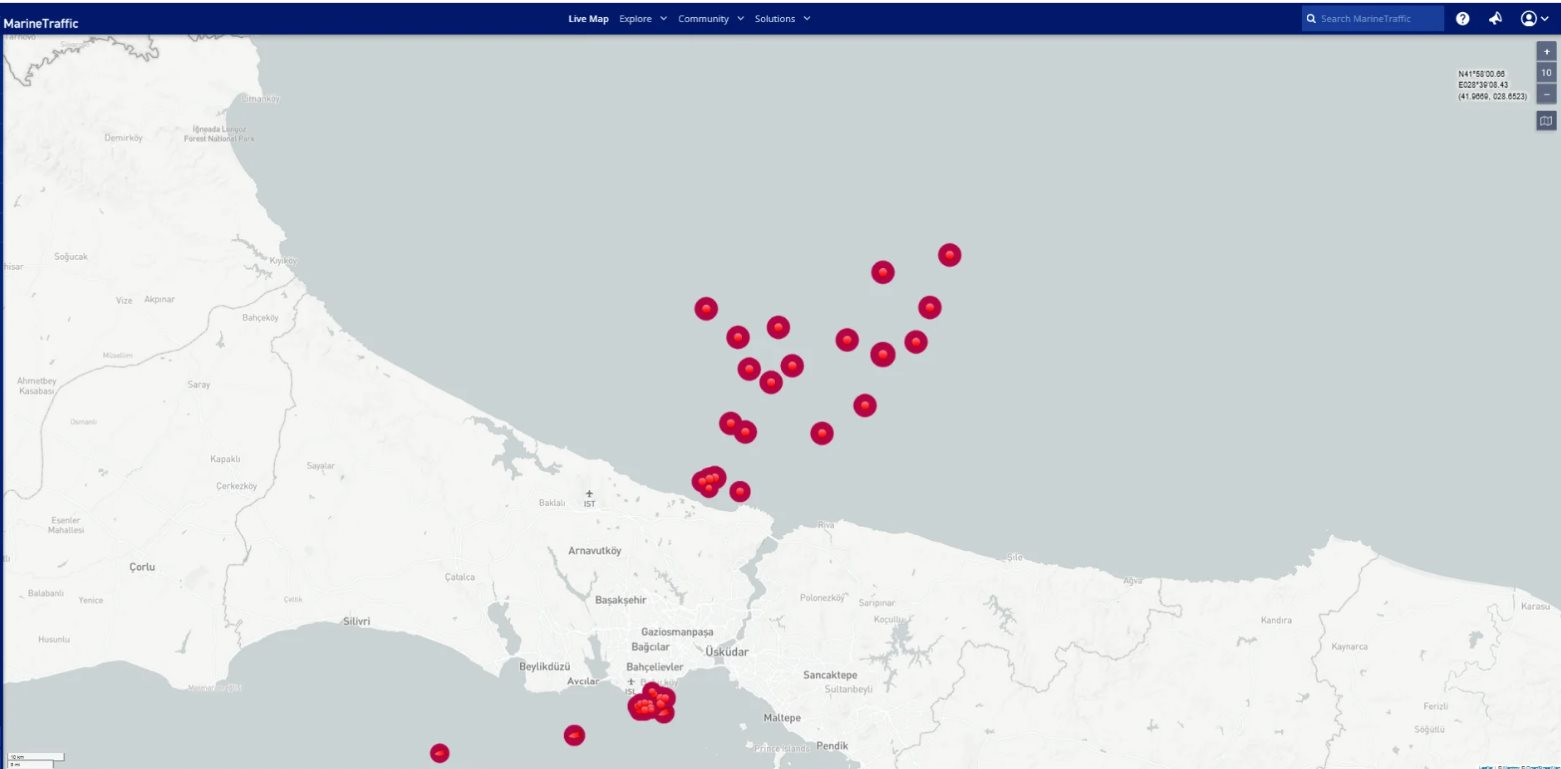Image resolution: width=1561 pixels, height=769 pixels.
Task: Select the northeasternmost vessel marker
Action: point(949,255)
